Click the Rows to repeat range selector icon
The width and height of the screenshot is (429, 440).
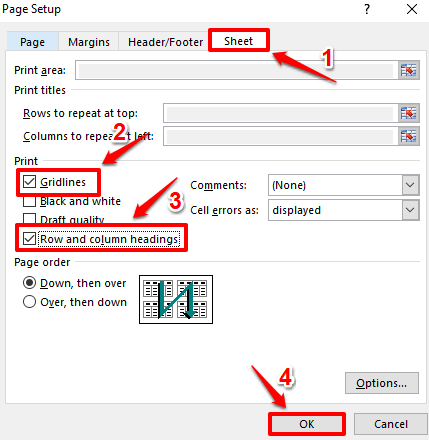408,113
